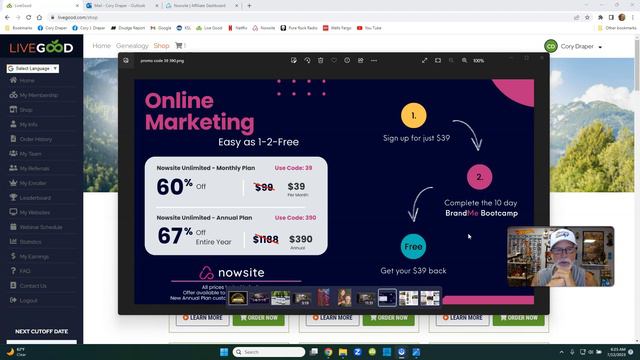Open the Netflix bookmark
This screenshot has width=640, height=360.
click(x=238, y=28)
